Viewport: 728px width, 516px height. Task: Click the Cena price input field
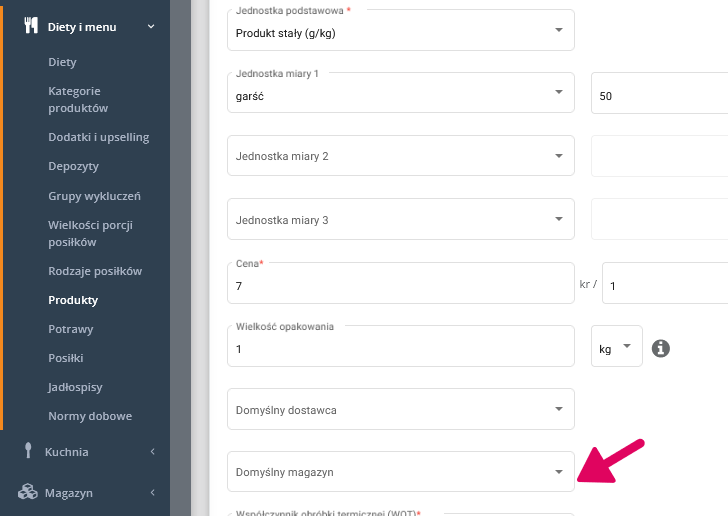coord(400,286)
